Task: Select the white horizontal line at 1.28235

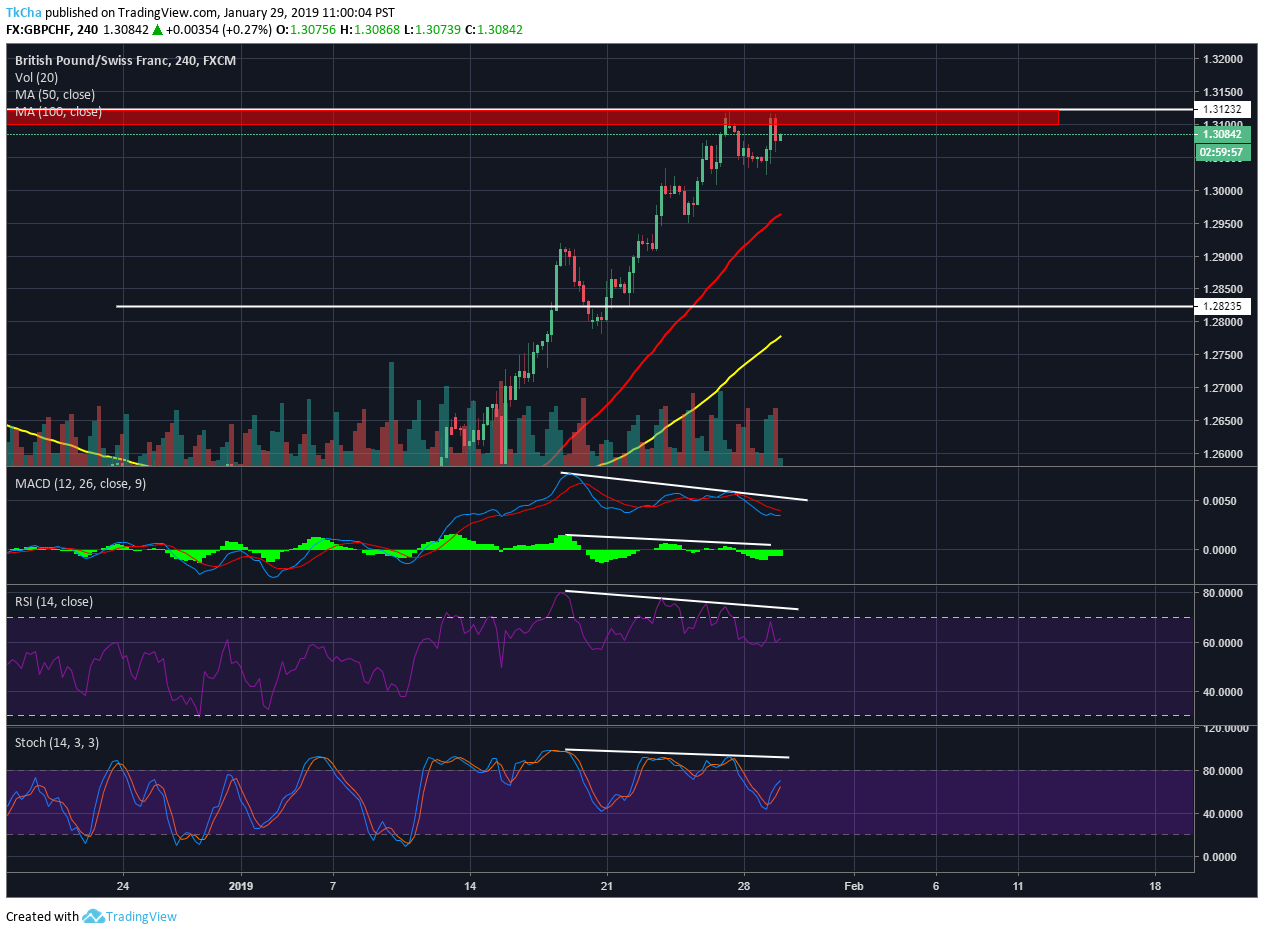Action: click(655, 306)
